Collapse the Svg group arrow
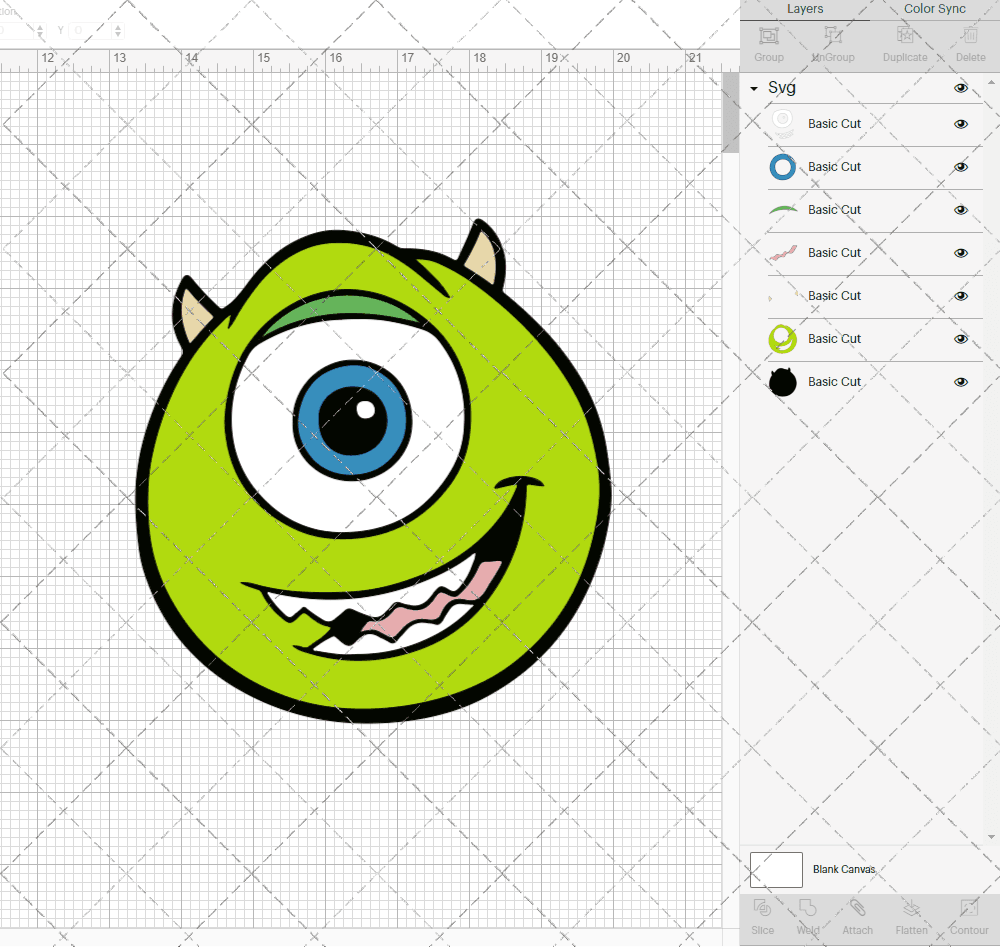 point(754,89)
